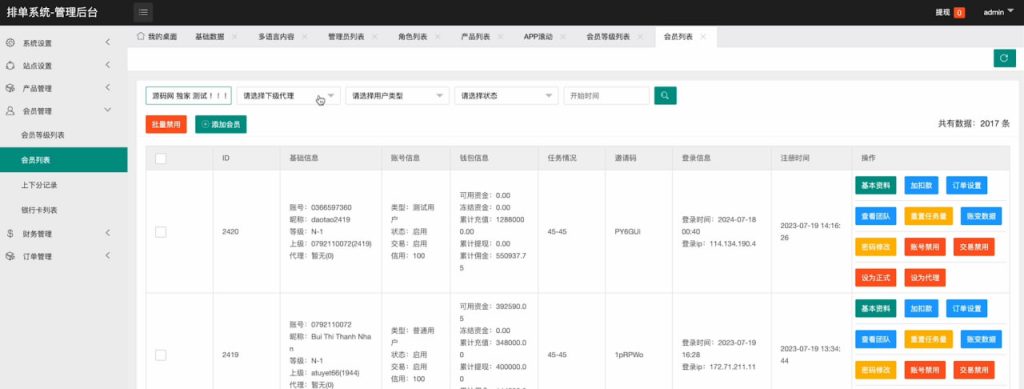Click 查看团队 for member 2420
The height and width of the screenshot is (389, 1024).
(x=876, y=216)
